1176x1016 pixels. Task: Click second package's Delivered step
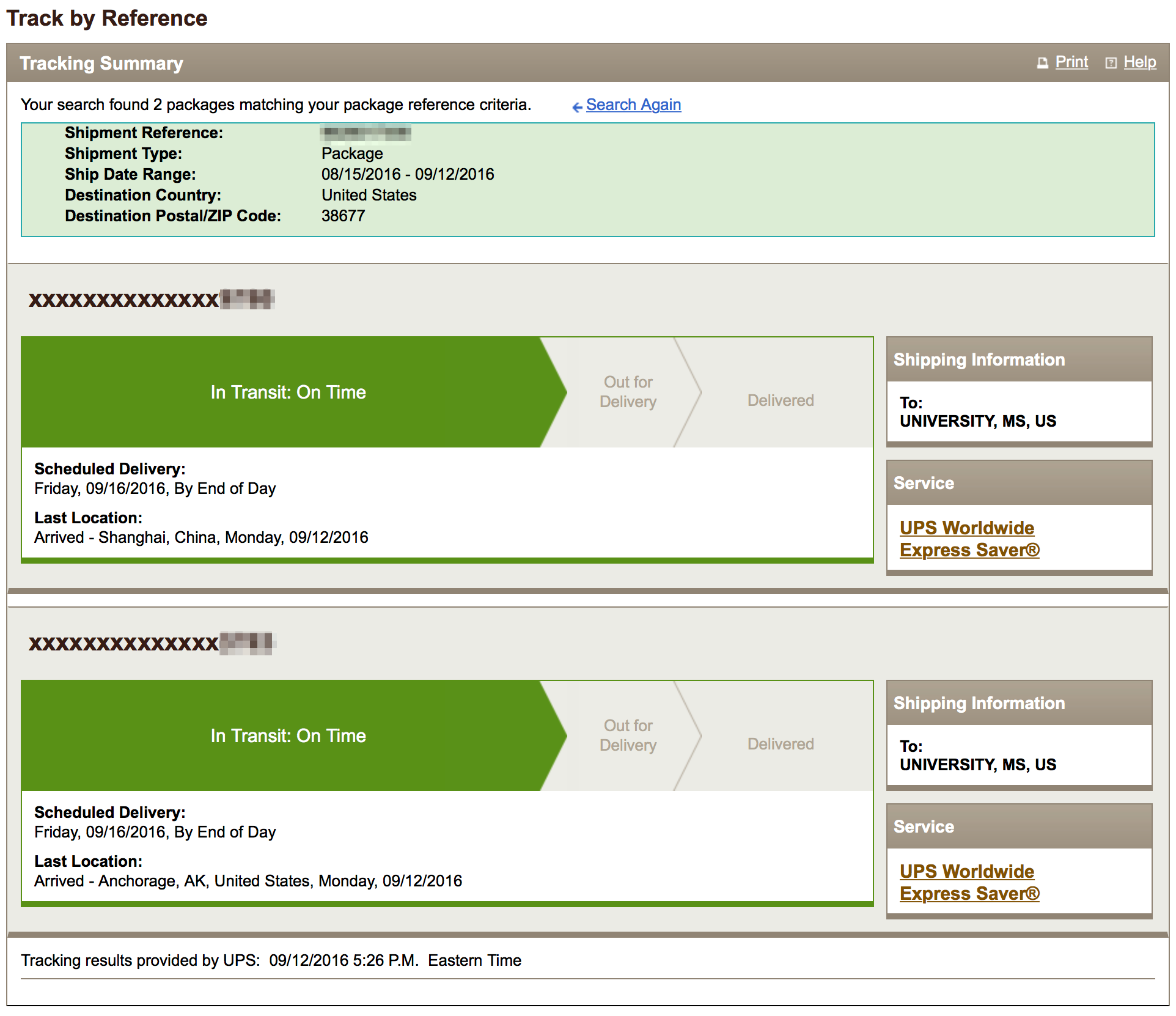tap(780, 744)
